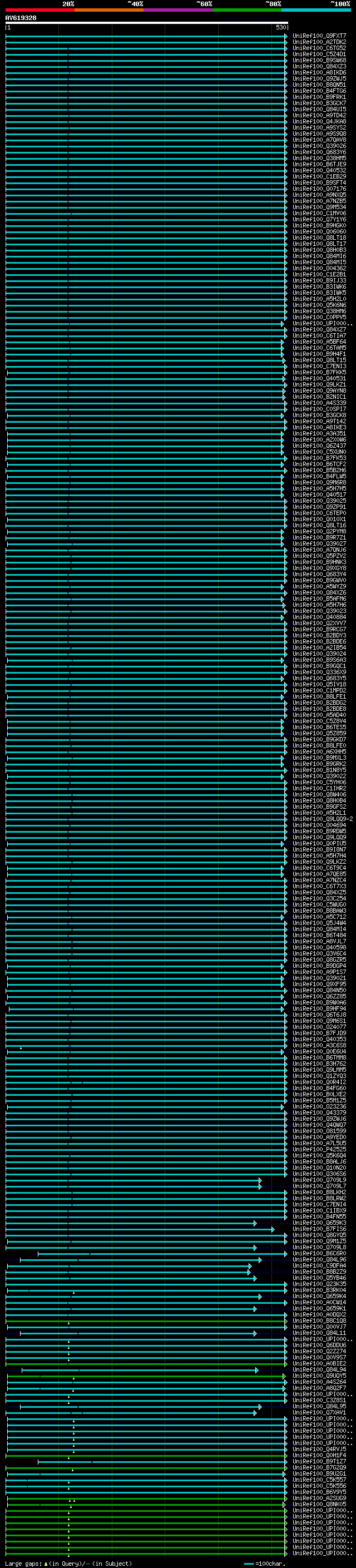356x1568 pixels.
Task: Select label UniRef100_B8LFE1
Action: pos(319,696)
